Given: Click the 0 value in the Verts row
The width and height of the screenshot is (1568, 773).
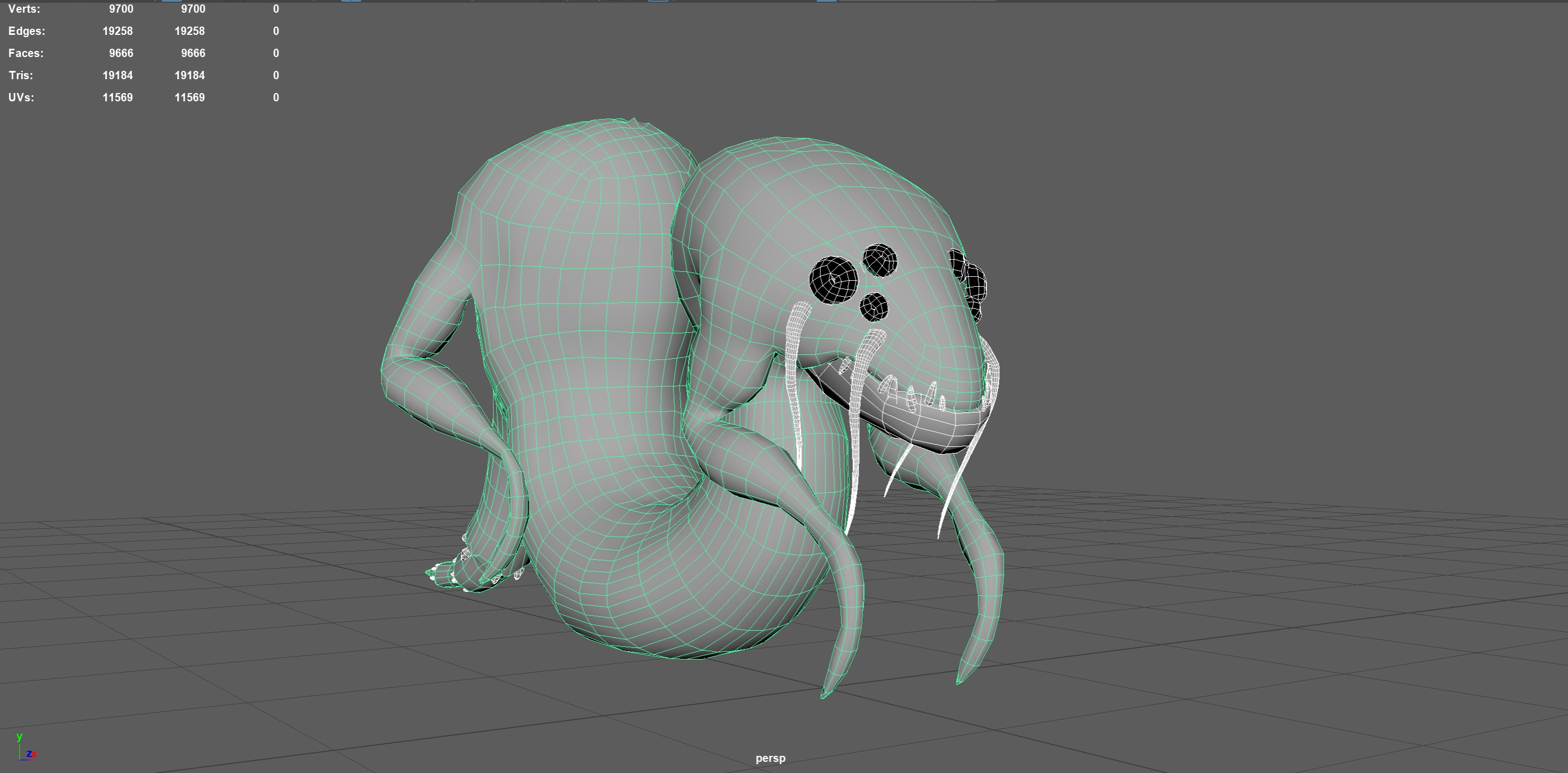Looking at the screenshot, I should (x=276, y=9).
